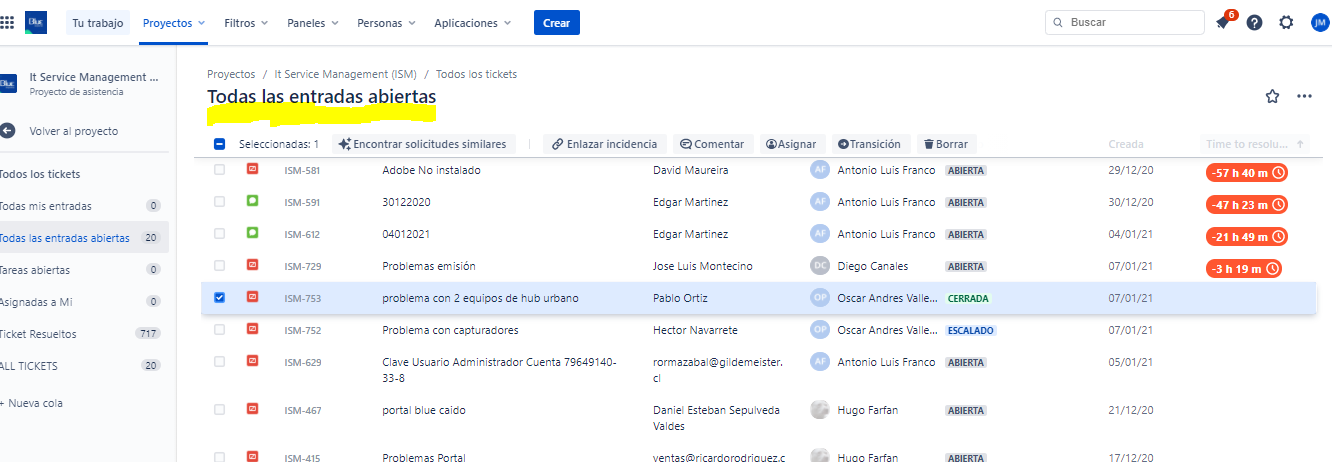The image size is (1332, 462).
Task: Click the Crear button
Action: (557, 22)
